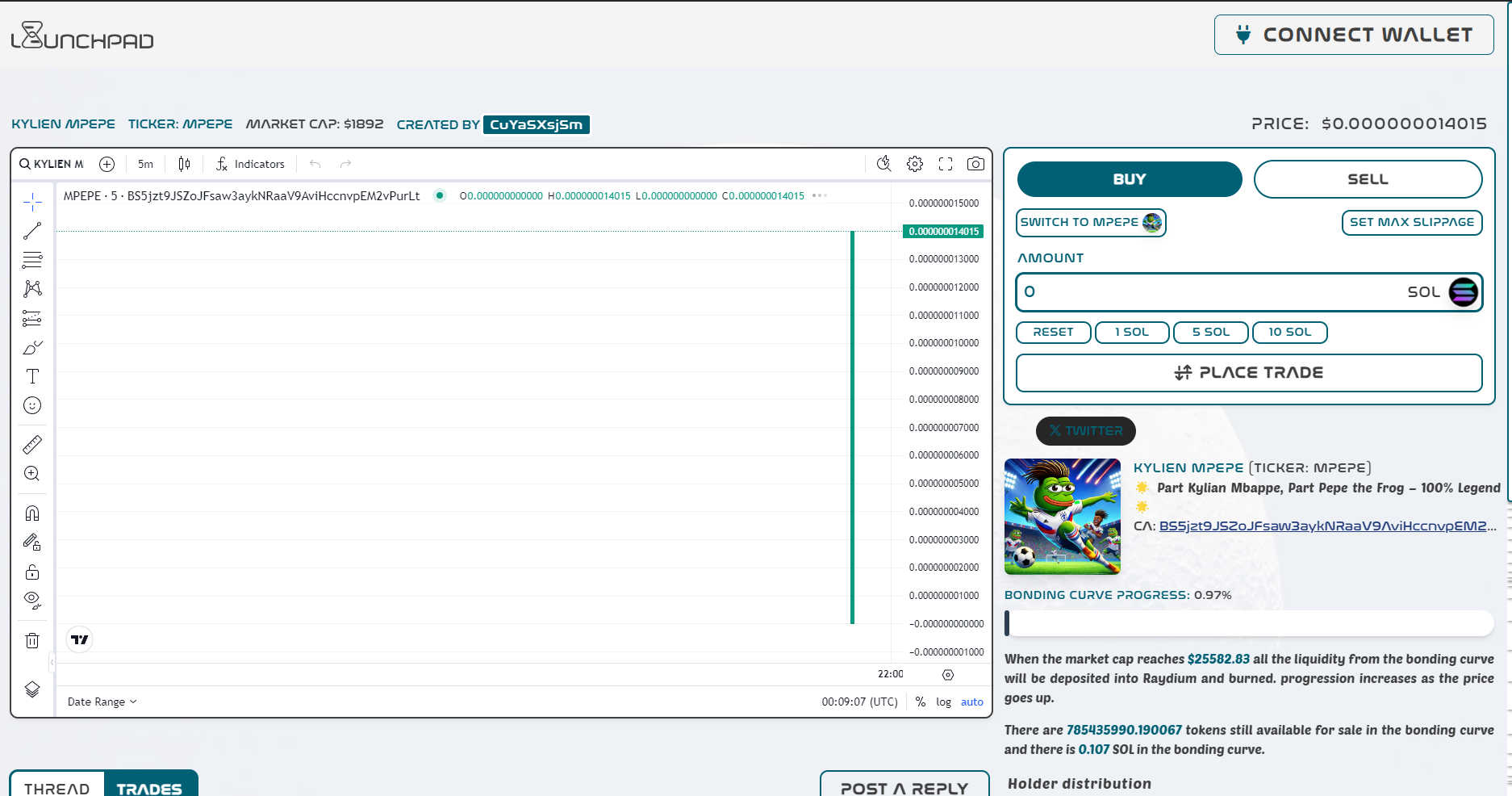Select the brush drawing tool

tap(32, 347)
